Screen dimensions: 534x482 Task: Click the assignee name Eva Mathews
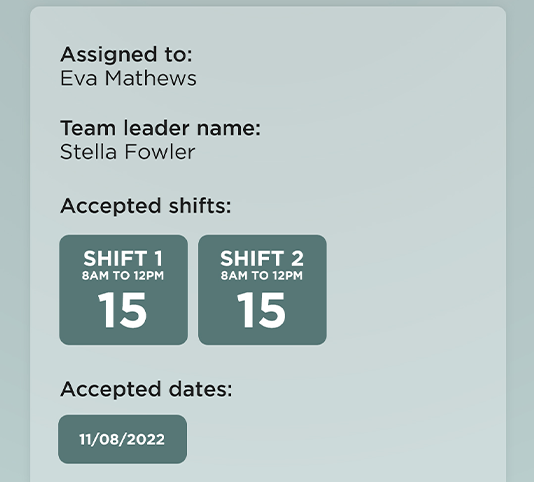(128, 78)
